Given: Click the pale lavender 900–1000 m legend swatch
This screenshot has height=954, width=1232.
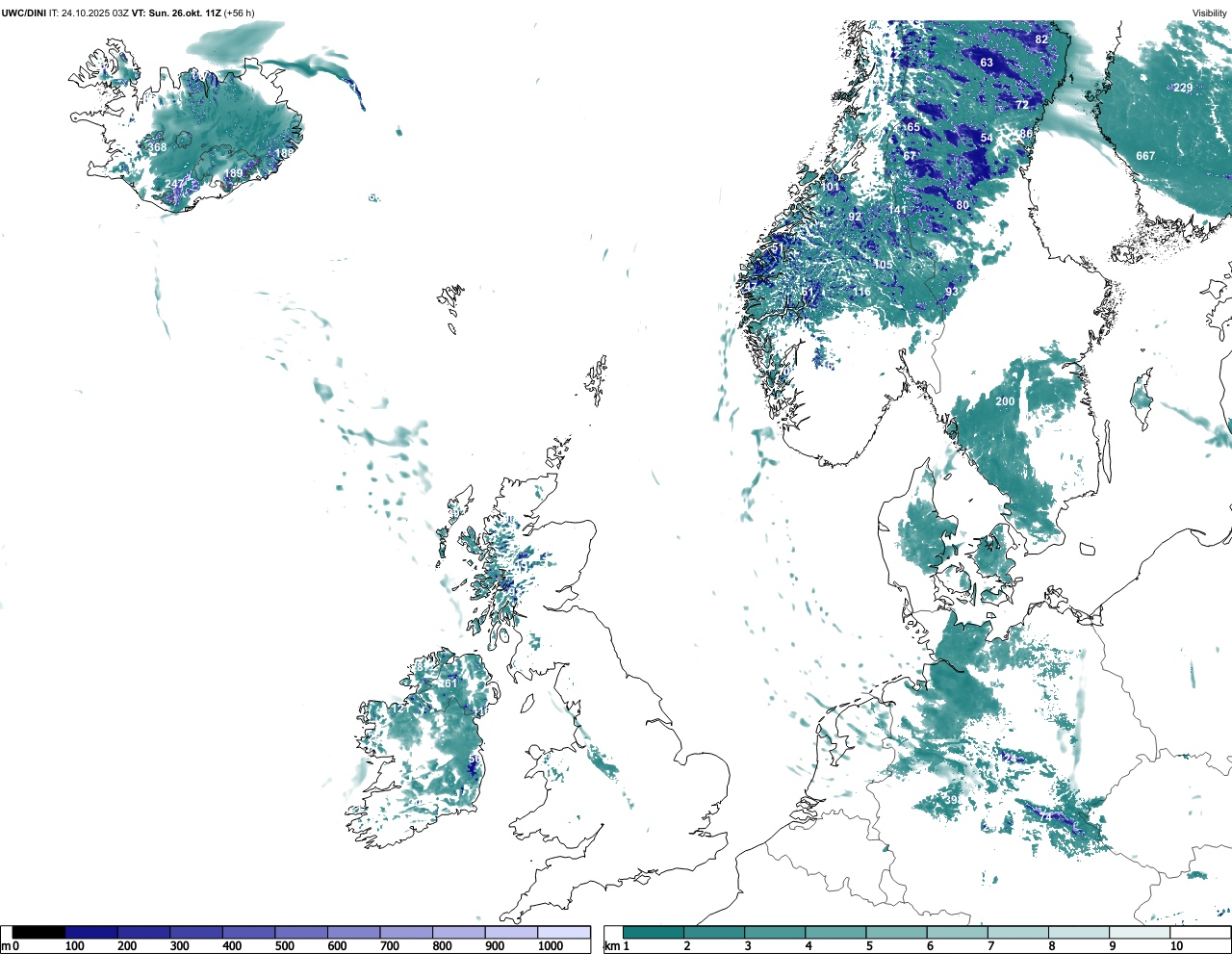Looking at the screenshot, I should (x=511, y=932).
